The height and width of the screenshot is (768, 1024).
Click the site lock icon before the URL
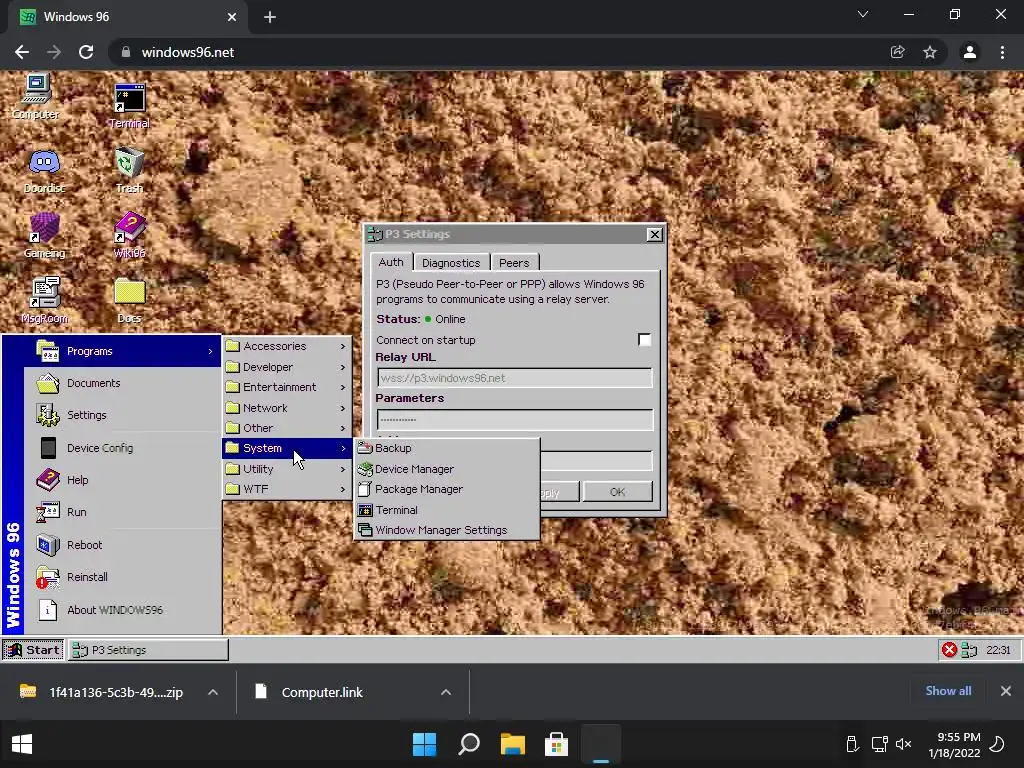click(126, 52)
